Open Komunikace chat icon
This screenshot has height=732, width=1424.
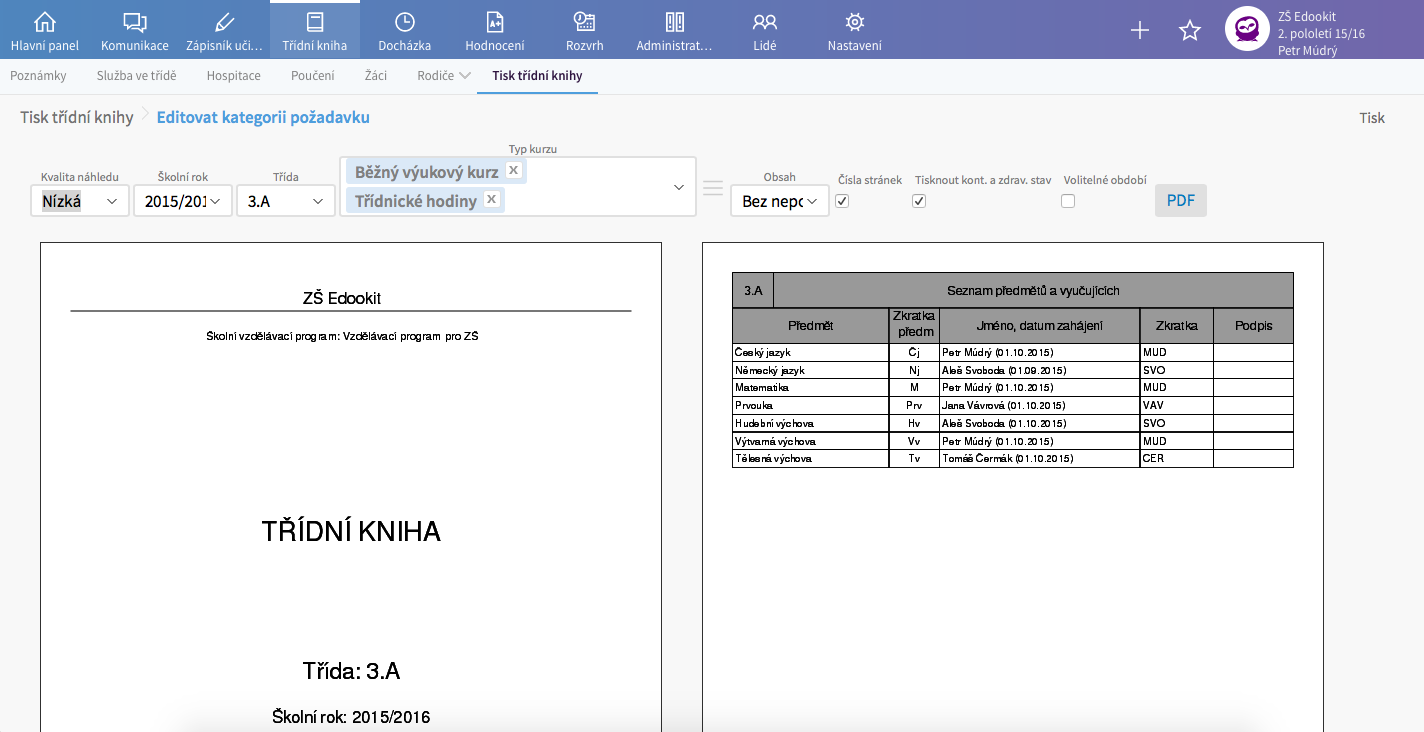click(135, 22)
